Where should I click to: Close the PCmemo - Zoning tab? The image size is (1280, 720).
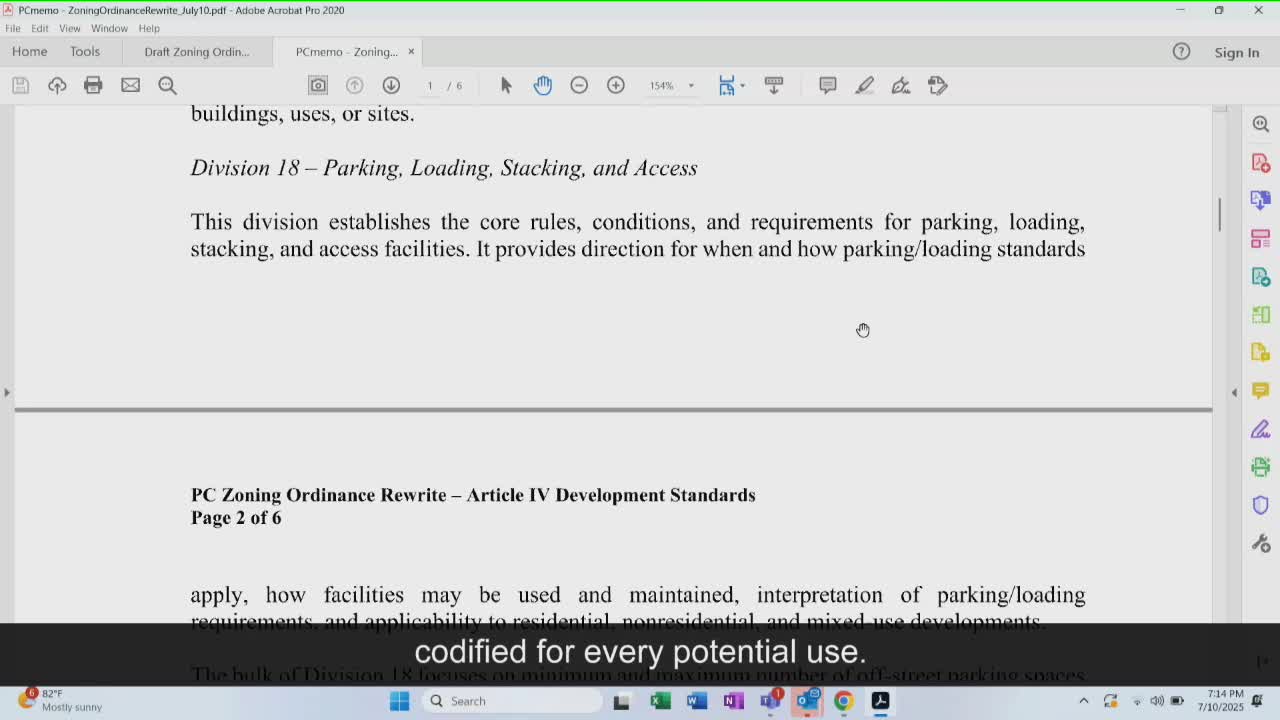411,52
